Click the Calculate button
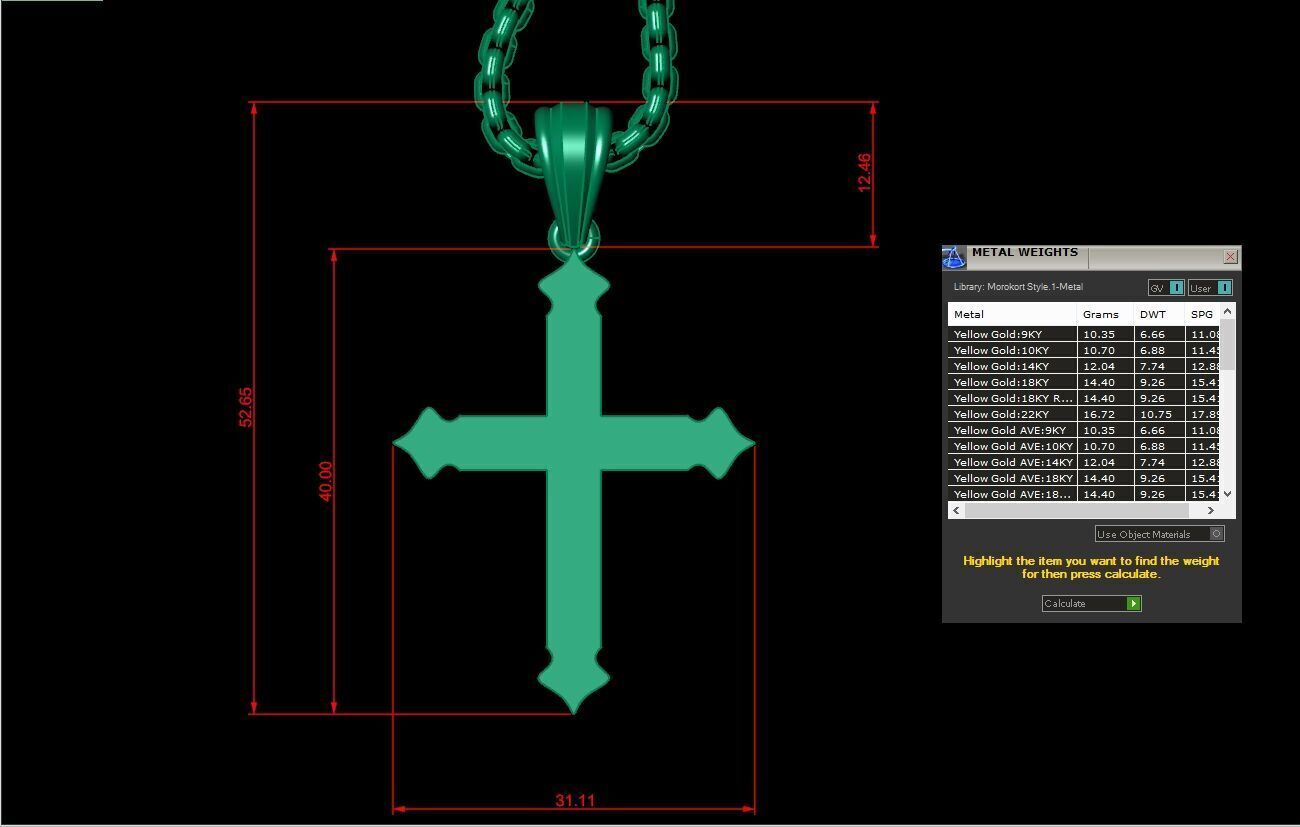The width and height of the screenshot is (1300, 827). pos(1091,603)
